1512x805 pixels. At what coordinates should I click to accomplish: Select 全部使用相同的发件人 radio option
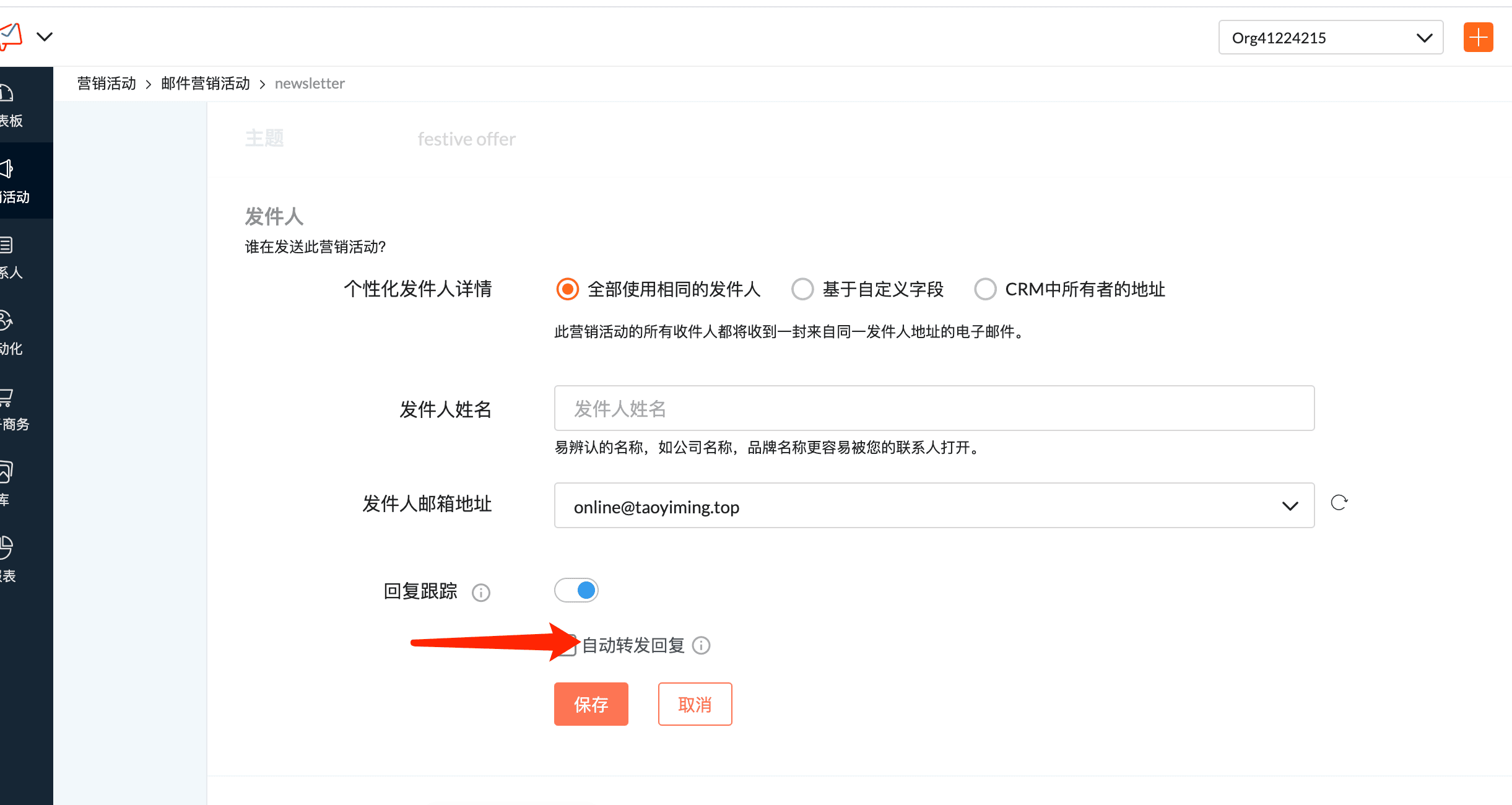click(567, 289)
